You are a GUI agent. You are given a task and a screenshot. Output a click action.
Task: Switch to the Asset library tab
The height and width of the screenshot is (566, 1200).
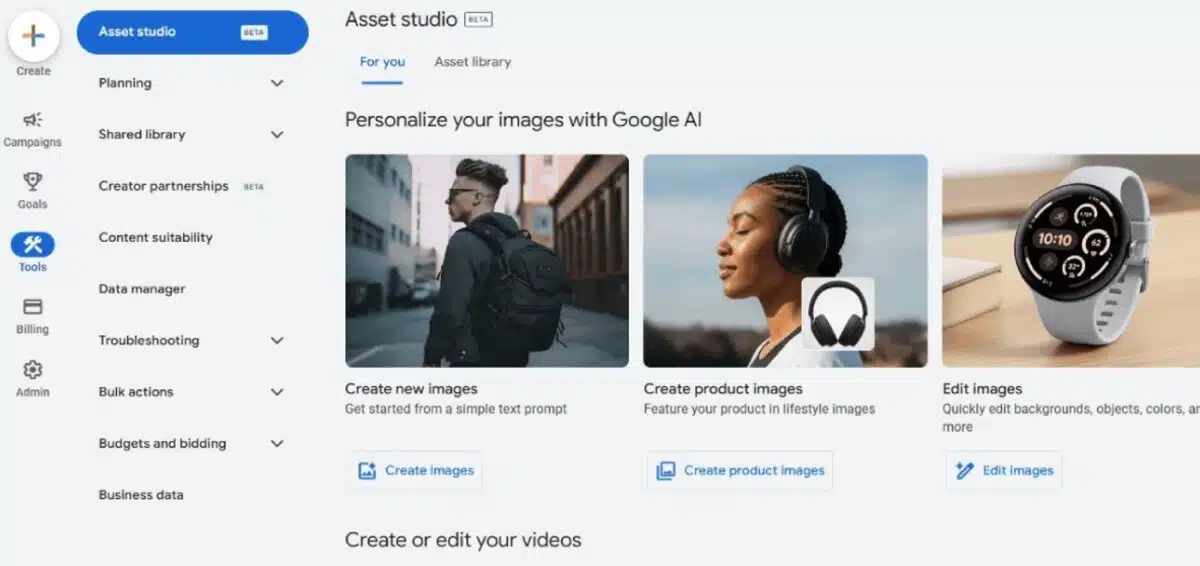coord(472,62)
